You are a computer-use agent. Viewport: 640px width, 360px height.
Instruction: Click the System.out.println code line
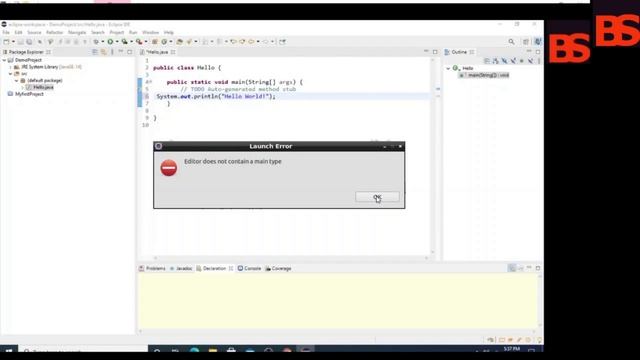[216, 96]
